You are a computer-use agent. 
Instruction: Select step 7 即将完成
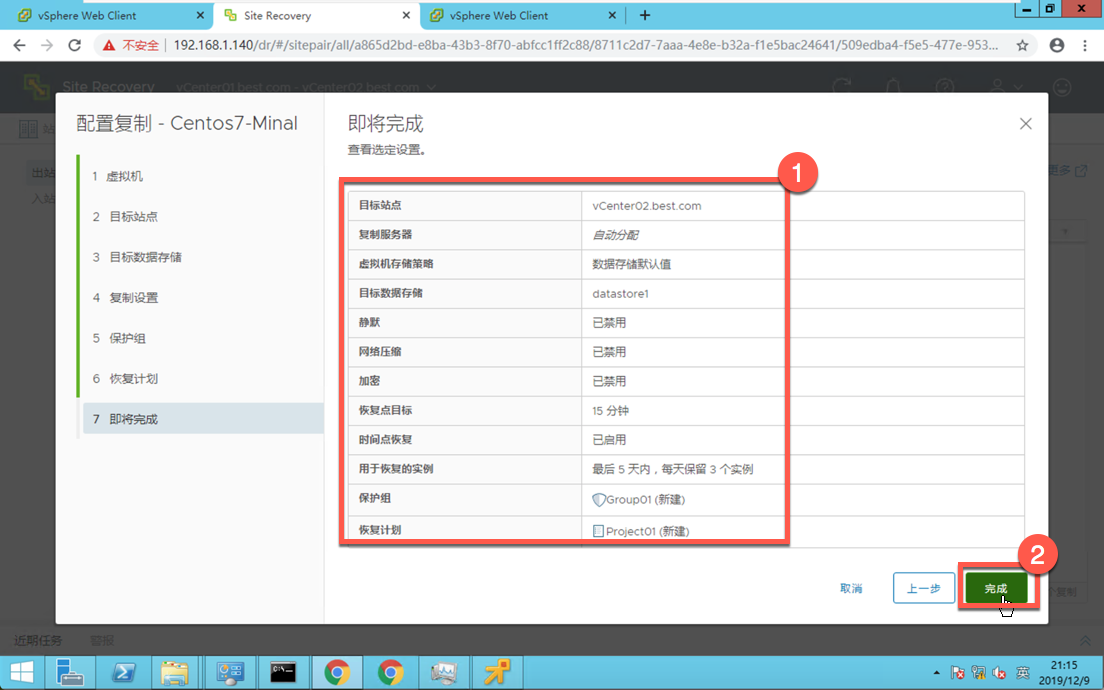[x=201, y=419]
